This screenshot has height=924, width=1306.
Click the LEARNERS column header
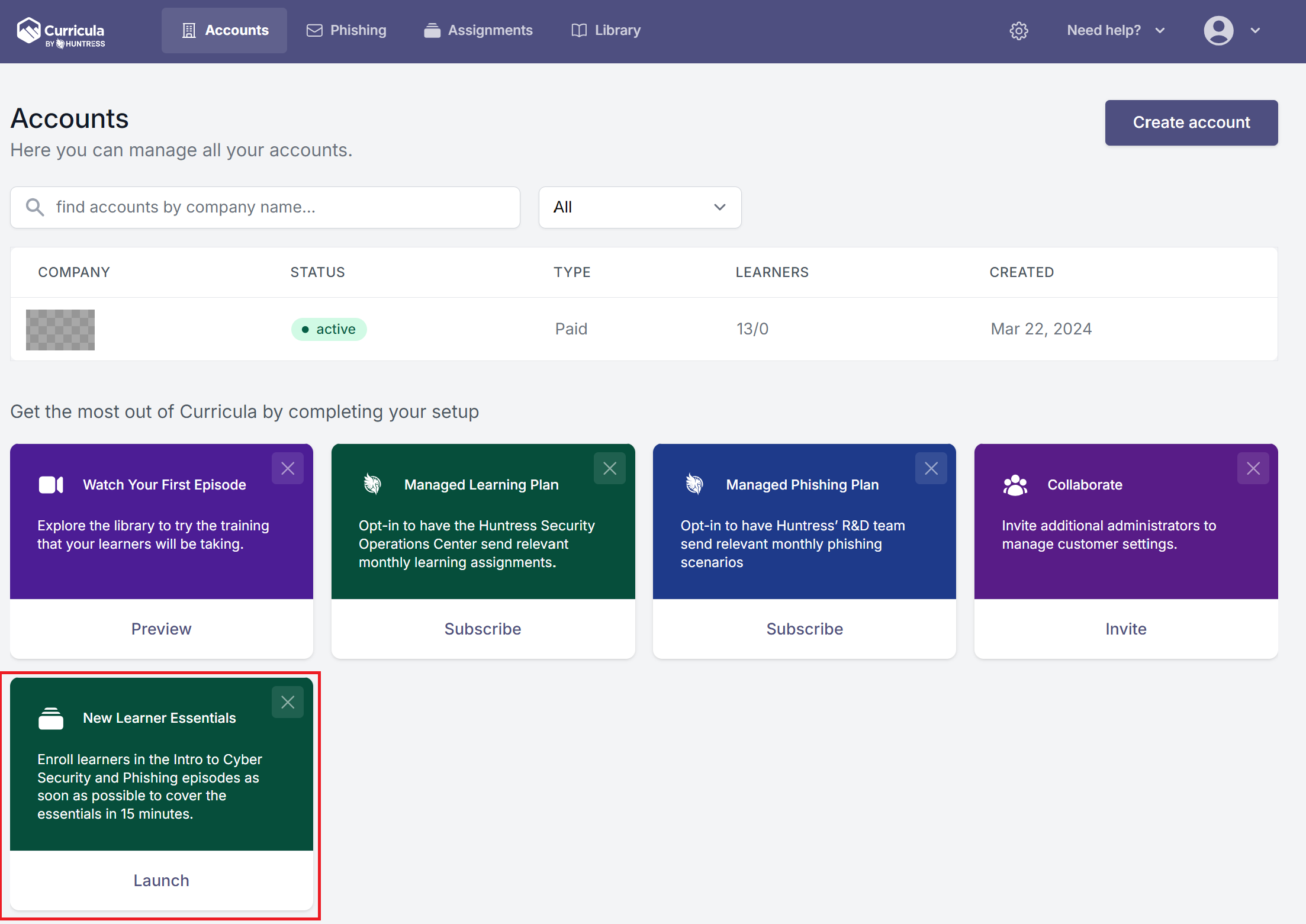(772, 272)
